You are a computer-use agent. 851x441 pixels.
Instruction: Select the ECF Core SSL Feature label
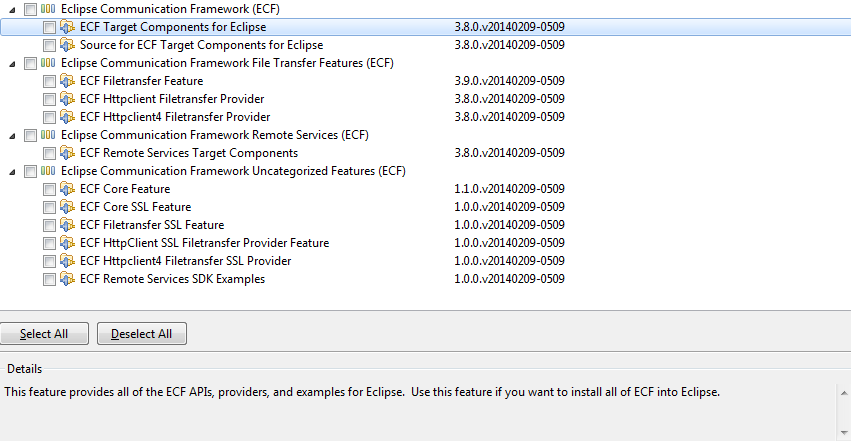135,207
